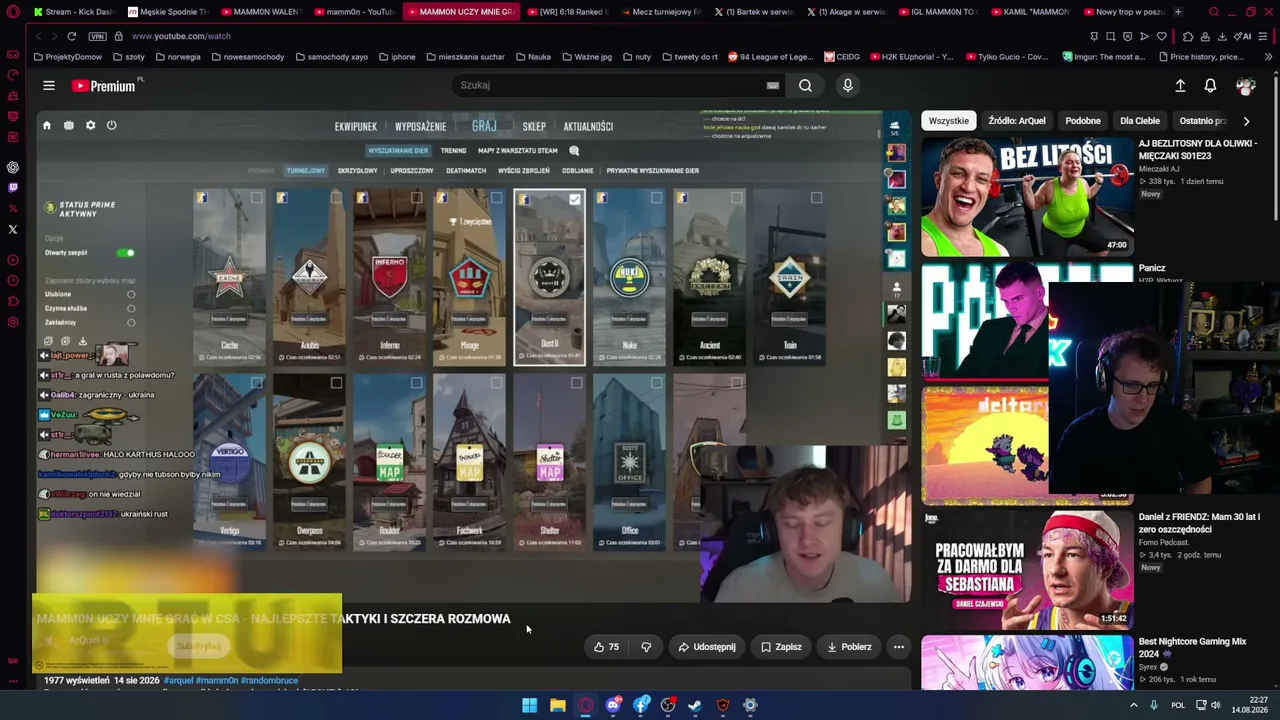1280x720 pixels.
Task: Open AJ BEZLITOSNY DLA OLIWKI video thumbnail
Action: pos(1027,197)
